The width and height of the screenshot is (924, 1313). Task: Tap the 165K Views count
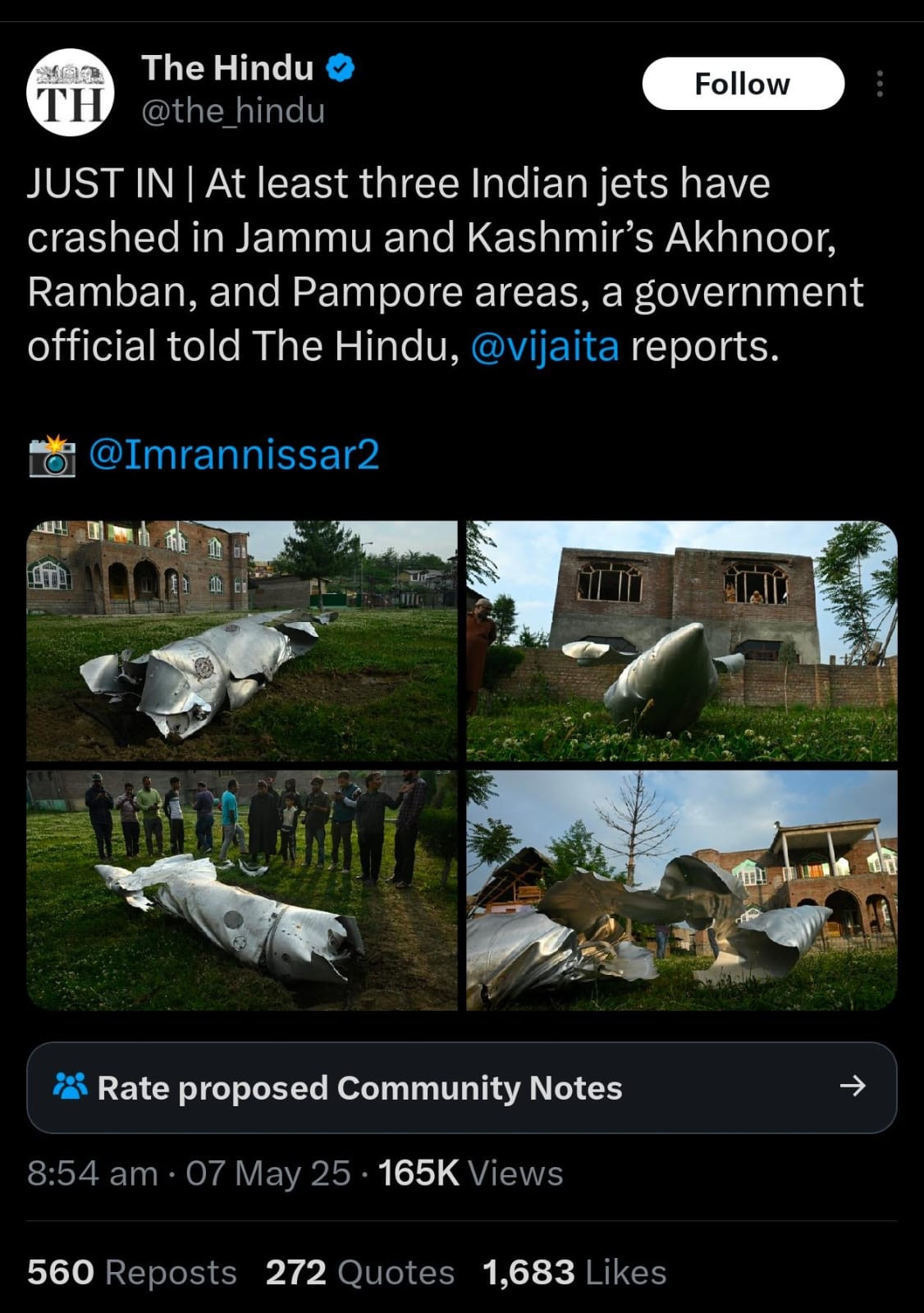tap(471, 1173)
